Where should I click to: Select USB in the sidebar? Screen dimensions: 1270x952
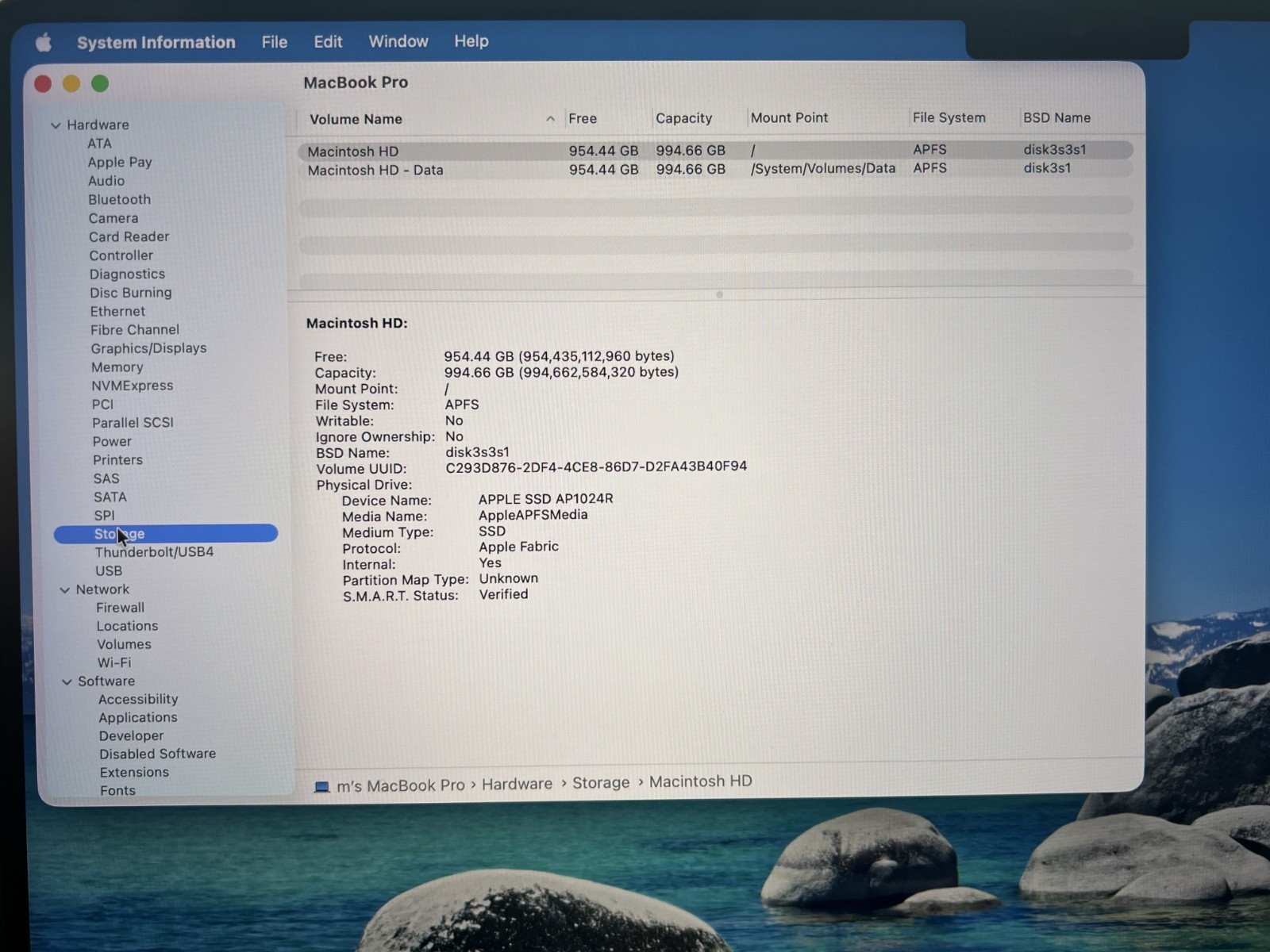coord(109,571)
